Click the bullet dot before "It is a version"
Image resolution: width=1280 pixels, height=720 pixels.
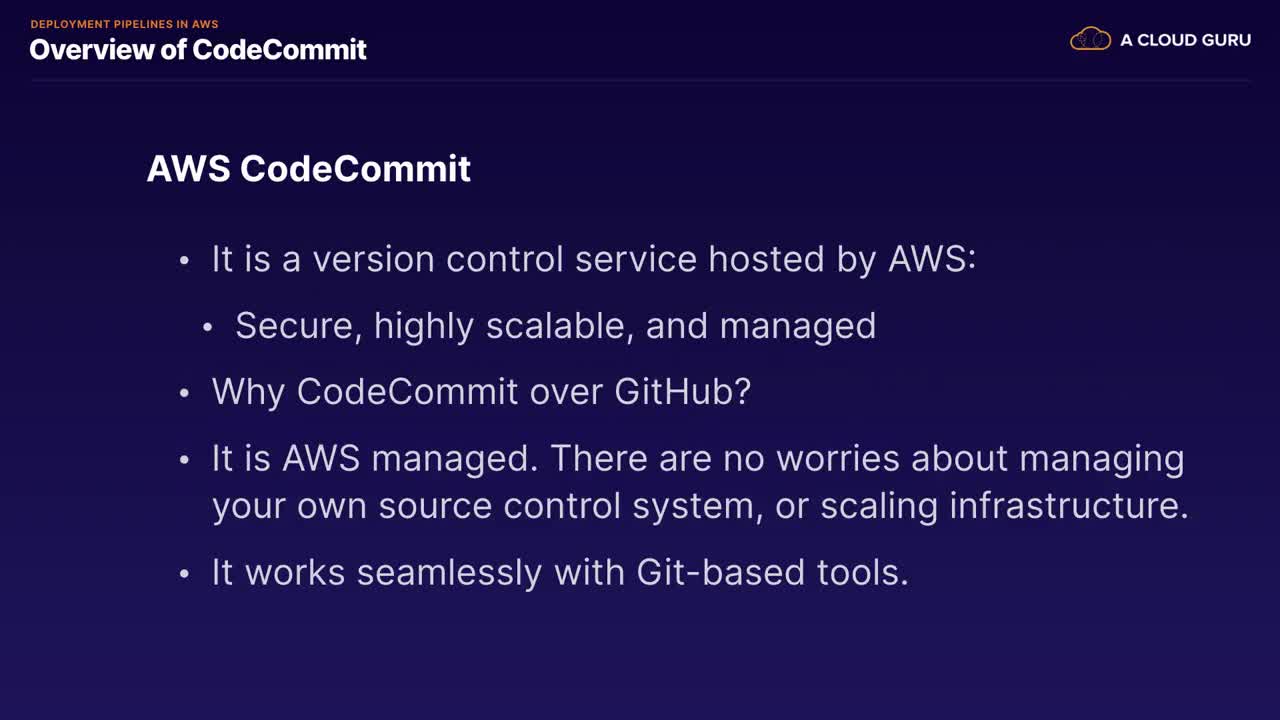pos(184,261)
